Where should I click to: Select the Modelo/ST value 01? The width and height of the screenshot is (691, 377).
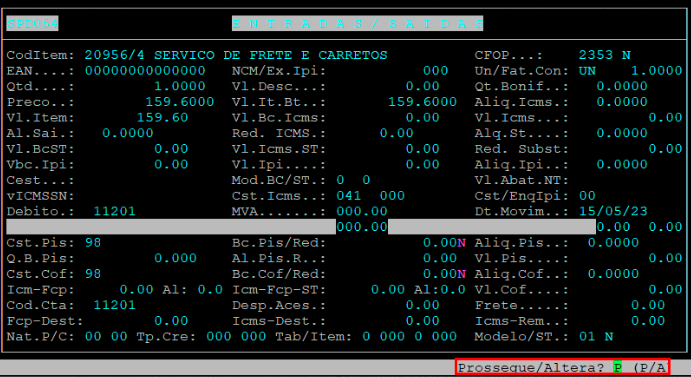coord(587,336)
